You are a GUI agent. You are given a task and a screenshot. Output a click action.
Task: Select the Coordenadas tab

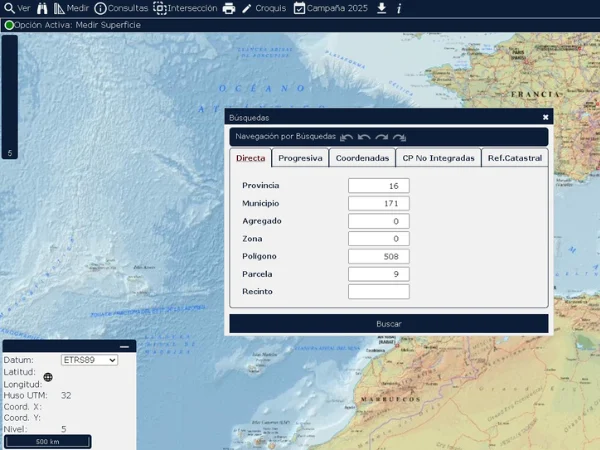tap(362, 158)
